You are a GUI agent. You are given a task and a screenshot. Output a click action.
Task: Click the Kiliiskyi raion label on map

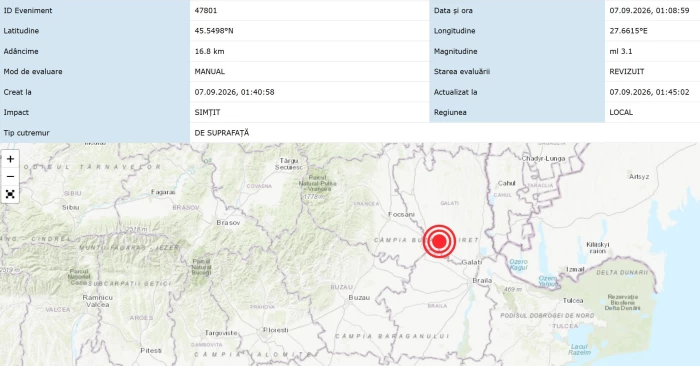click(598, 248)
